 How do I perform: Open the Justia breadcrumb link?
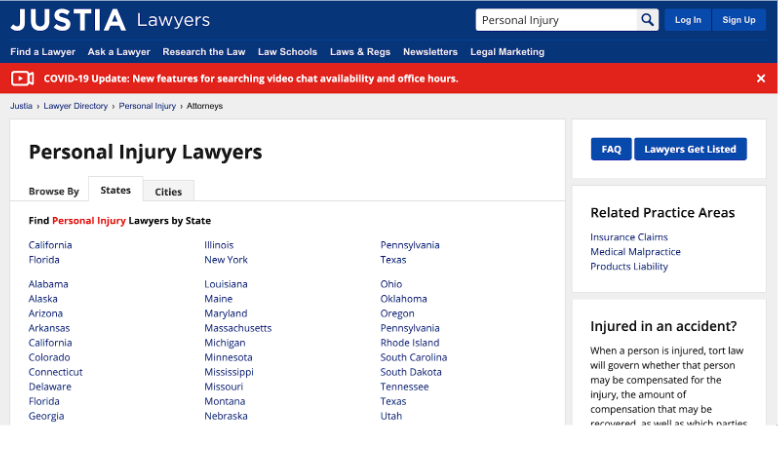pos(21,106)
